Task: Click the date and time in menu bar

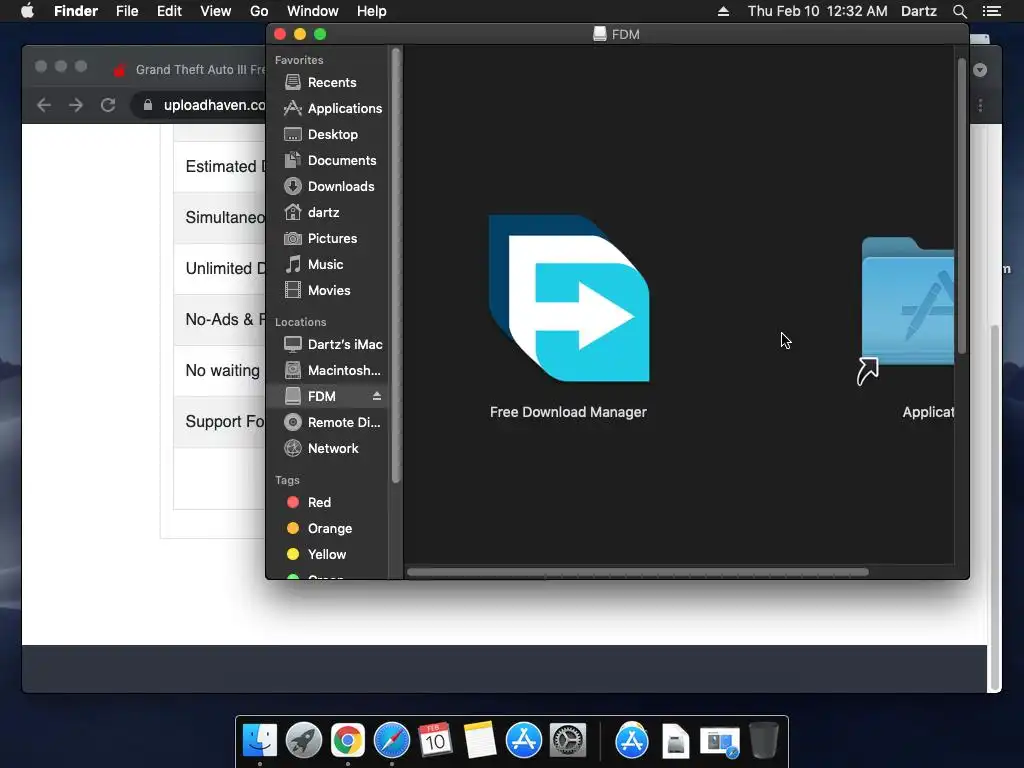Action: tap(817, 11)
